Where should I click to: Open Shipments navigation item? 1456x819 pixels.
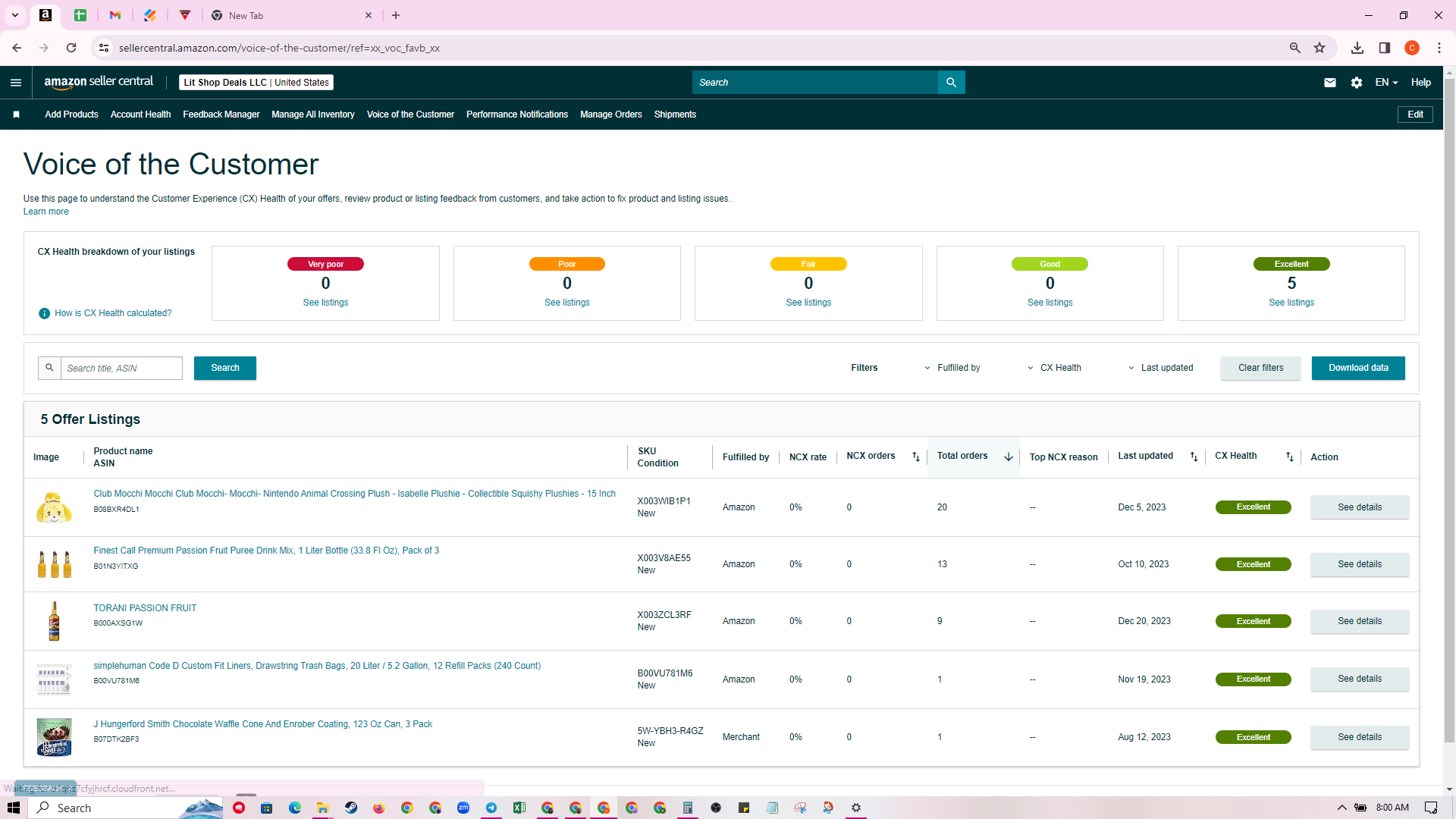[x=675, y=115]
